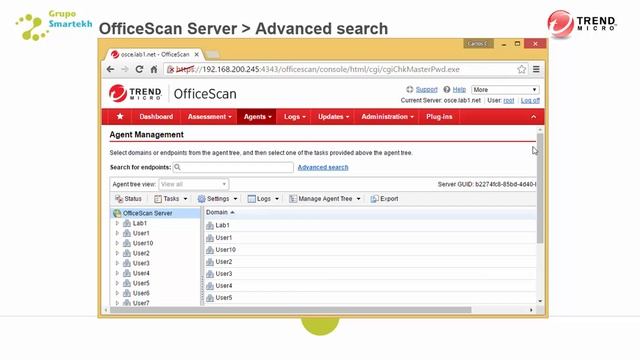Click the Help link
640x360 pixels.
point(459,89)
